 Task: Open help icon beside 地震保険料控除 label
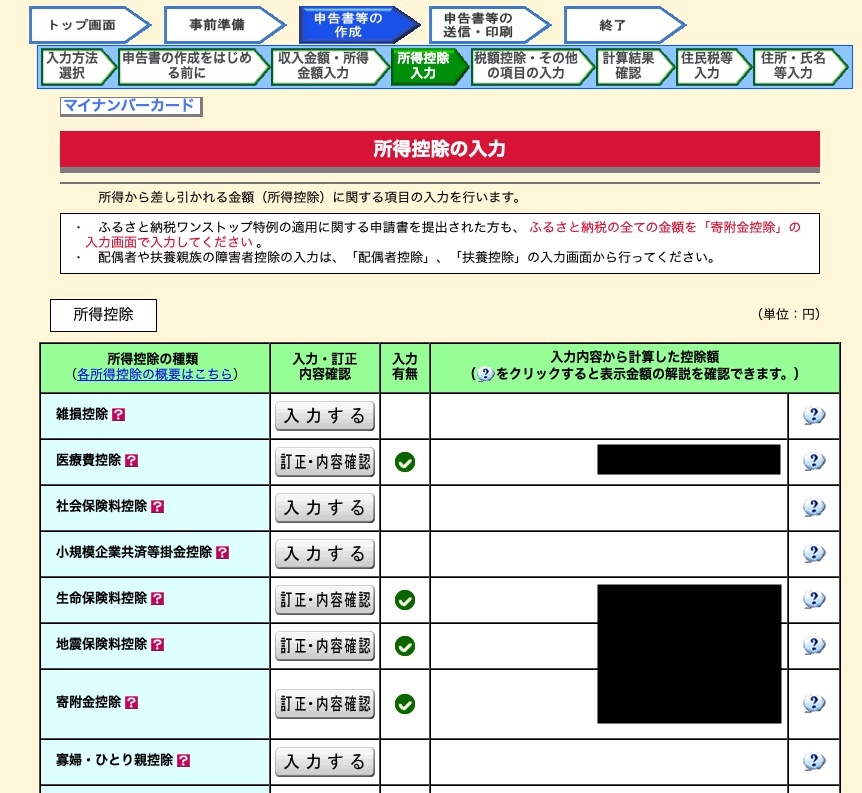(x=158, y=644)
